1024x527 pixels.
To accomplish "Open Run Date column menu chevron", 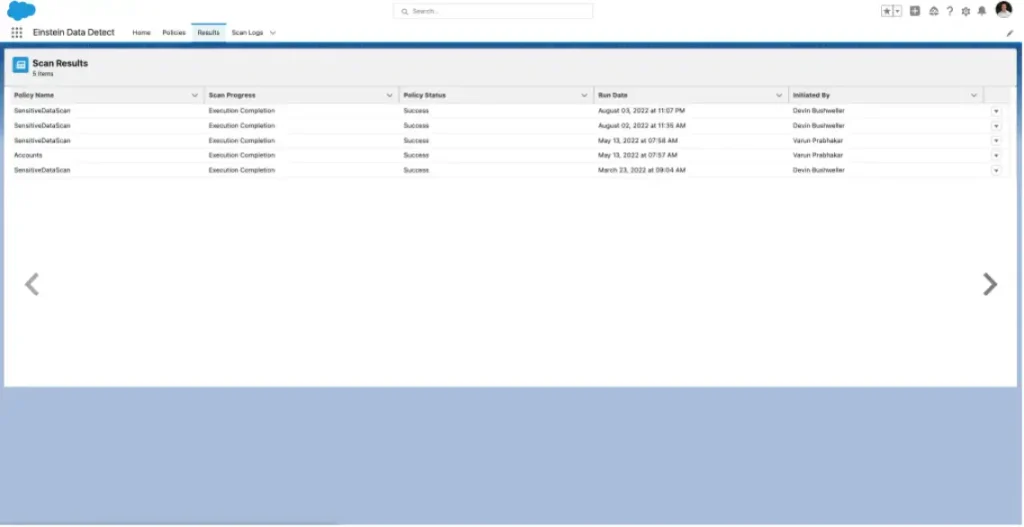I will coord(778,95).
